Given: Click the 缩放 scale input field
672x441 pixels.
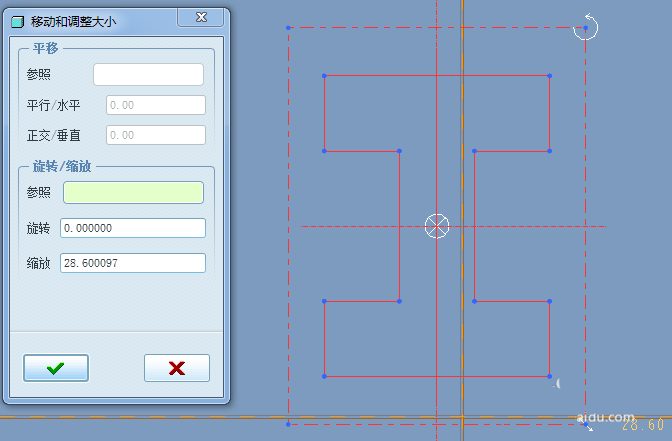Looking at the screenshot, I should [133, 263].
